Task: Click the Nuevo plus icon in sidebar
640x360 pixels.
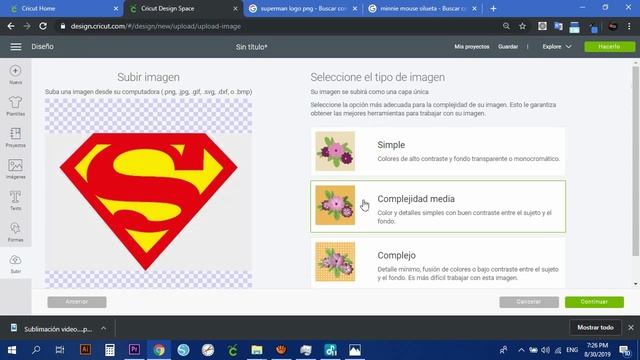Action: coord(16,71)
